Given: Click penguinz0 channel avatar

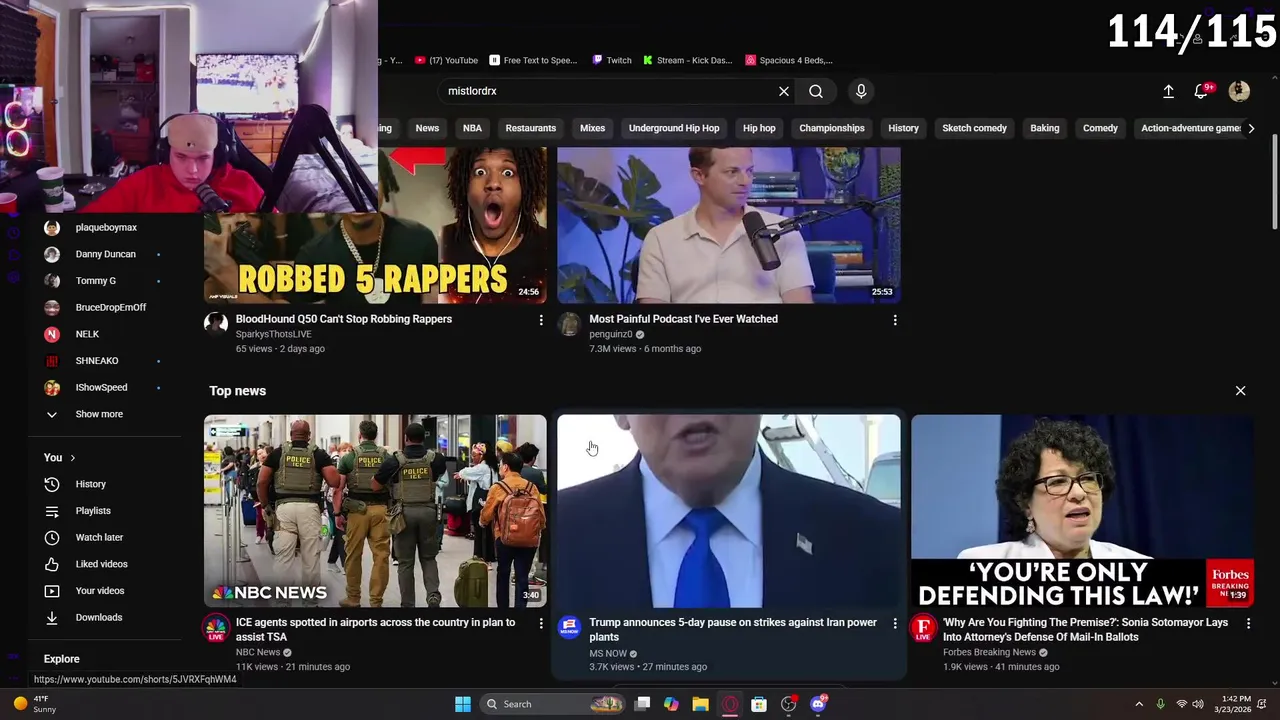Looking at the screenshot, I should coord(569,323).
